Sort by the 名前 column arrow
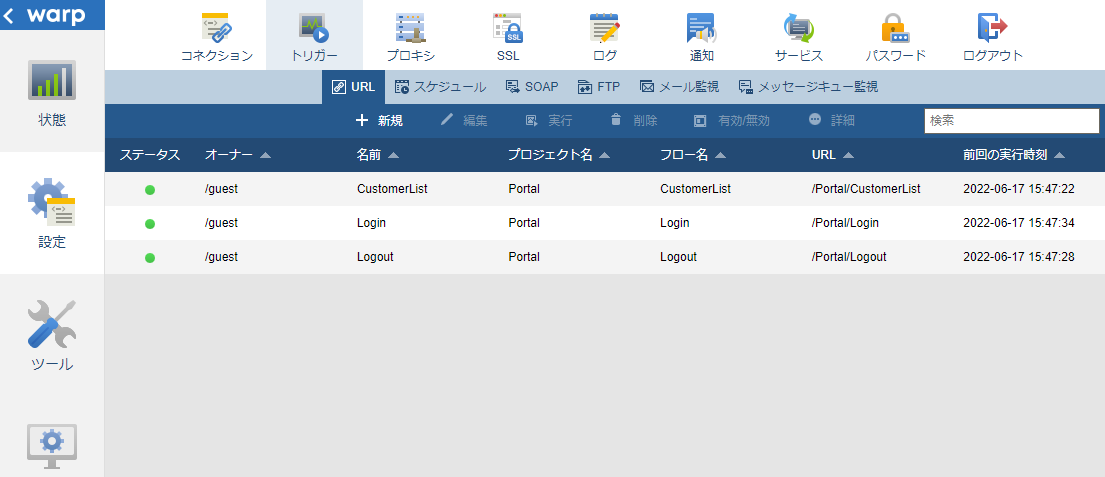 pyautogui.click(x=393, y=155)
